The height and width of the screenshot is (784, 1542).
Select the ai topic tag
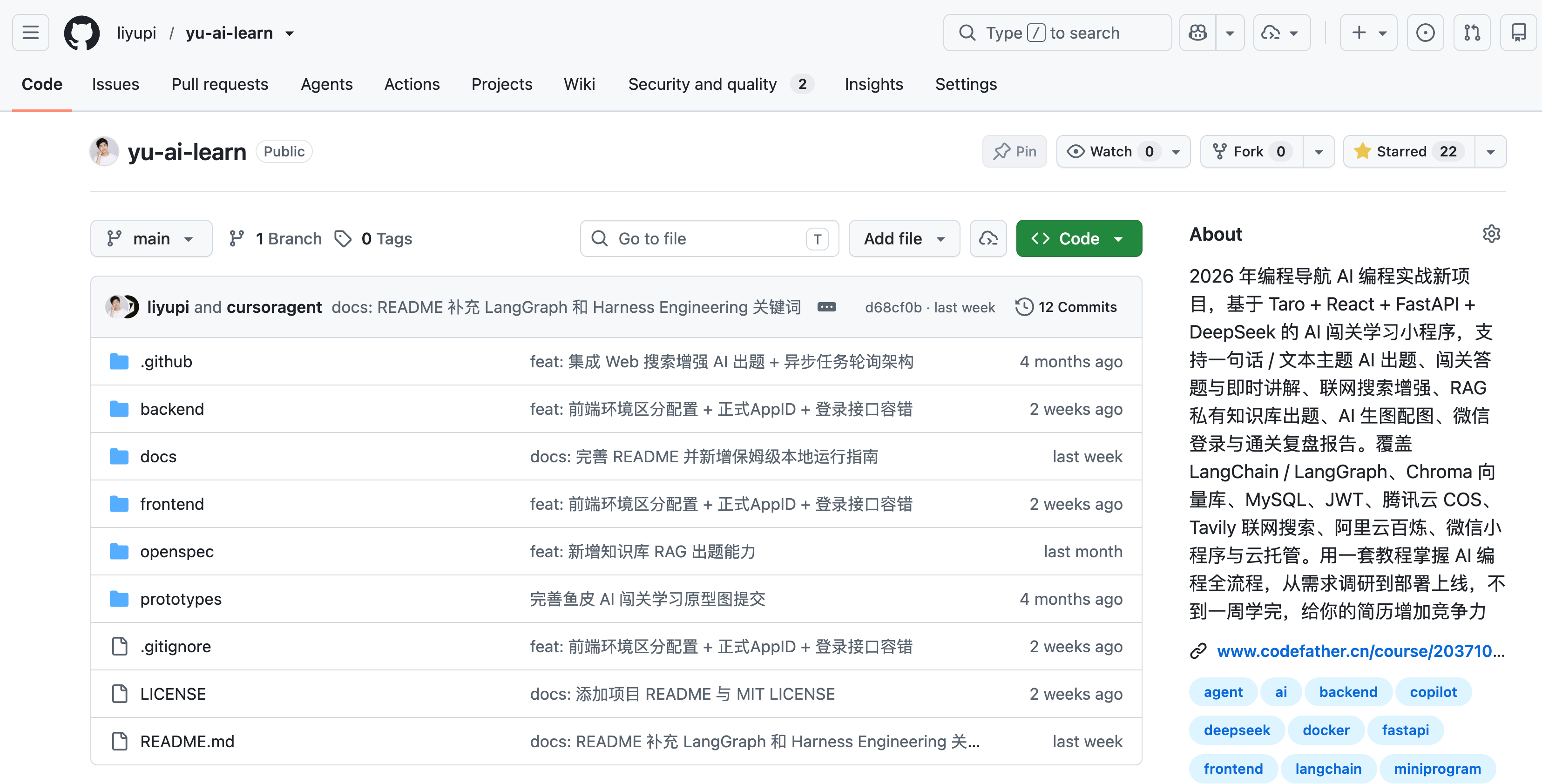point(1280,692)
